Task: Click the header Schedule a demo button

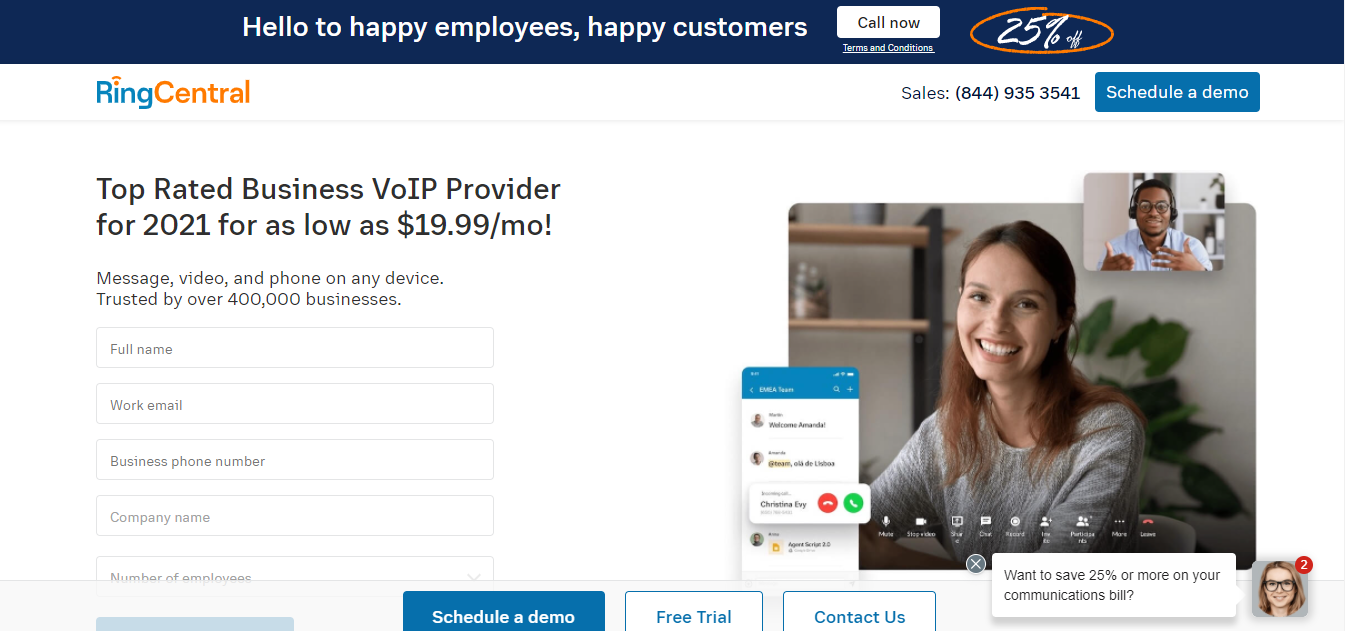Action: pyautogui.click(x=1177, y=92)
